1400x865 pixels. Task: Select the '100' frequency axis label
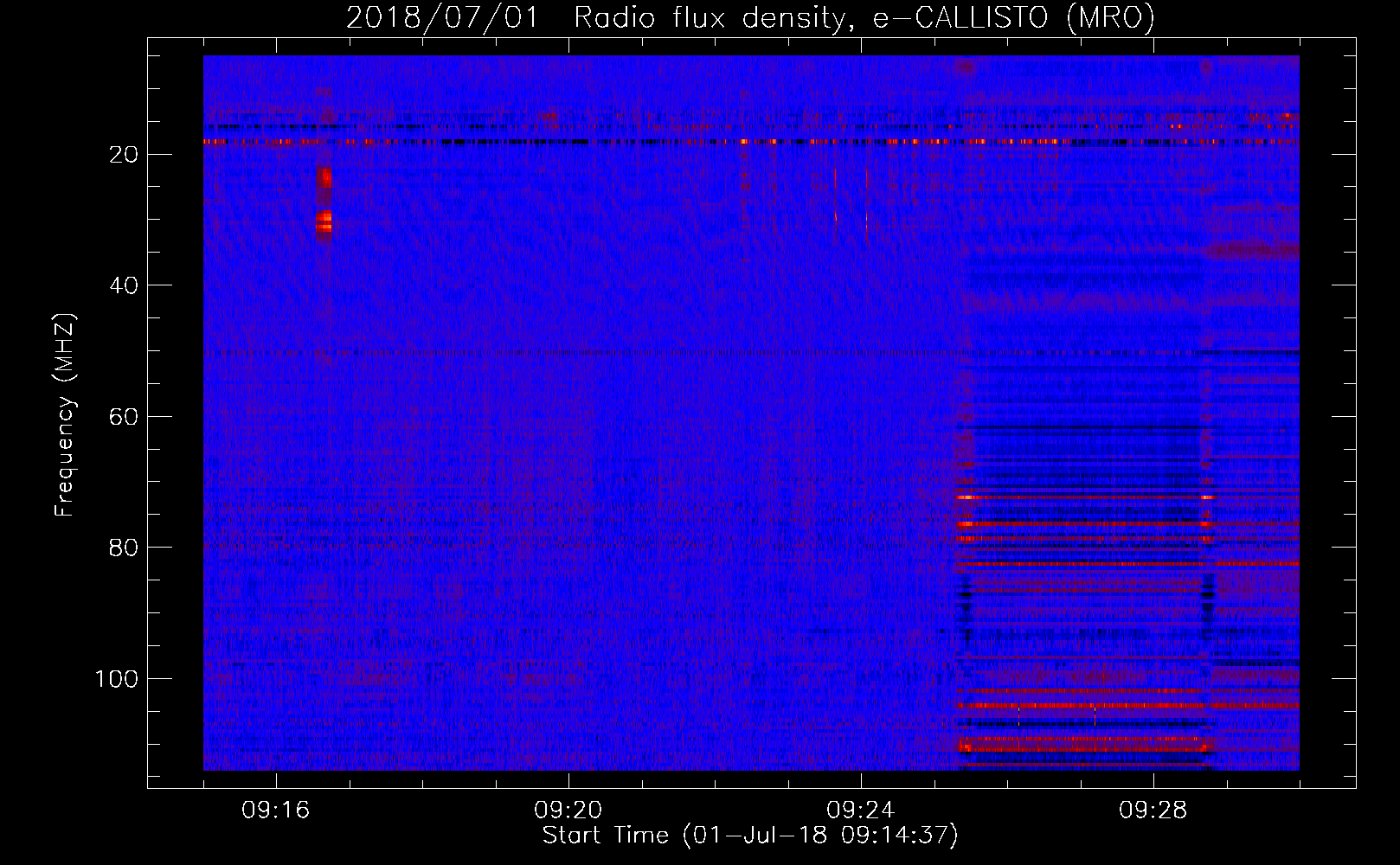(x=117, y=679)
